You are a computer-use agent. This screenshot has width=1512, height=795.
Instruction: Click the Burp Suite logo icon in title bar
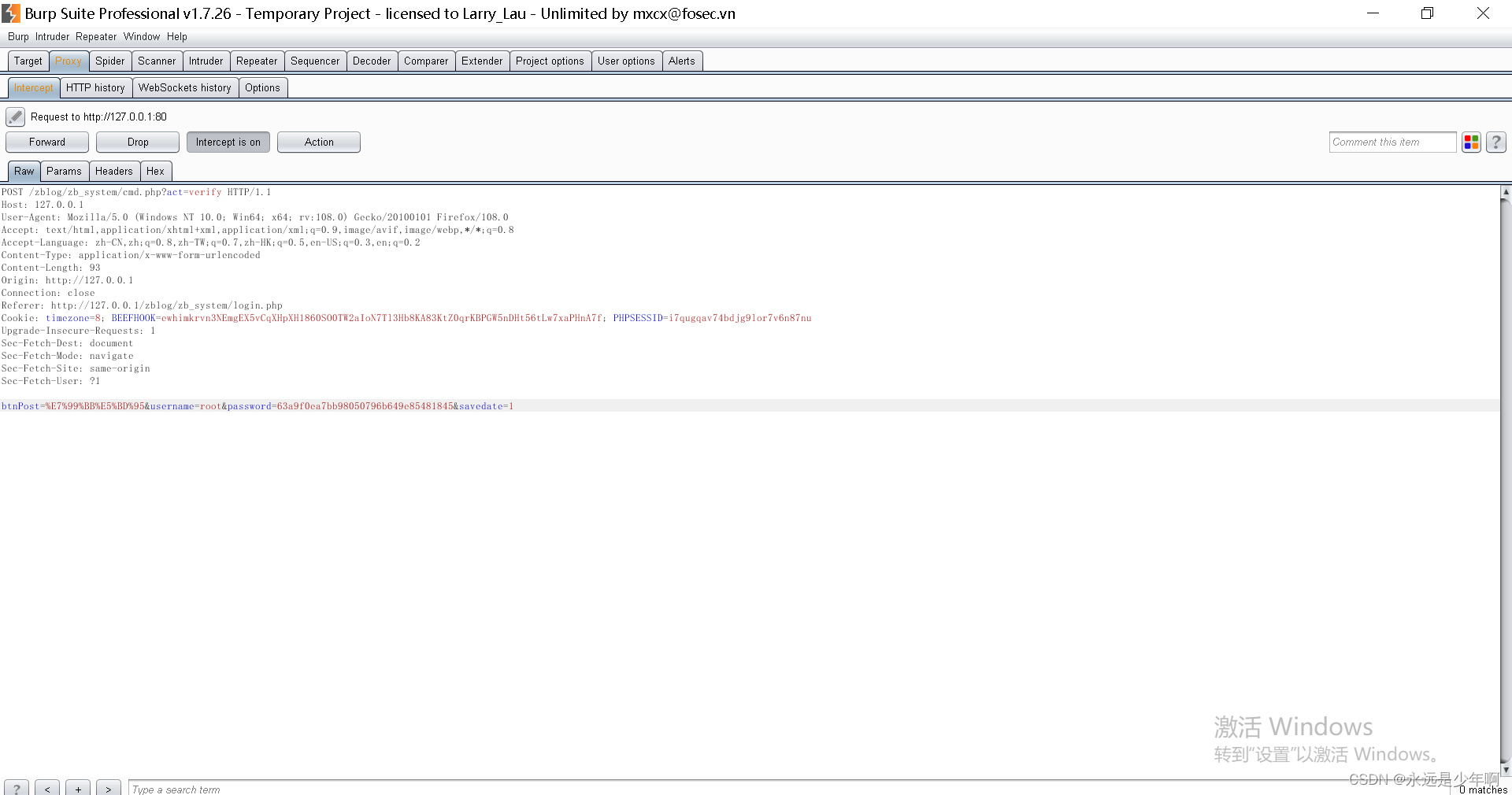[x=11, y=13]
